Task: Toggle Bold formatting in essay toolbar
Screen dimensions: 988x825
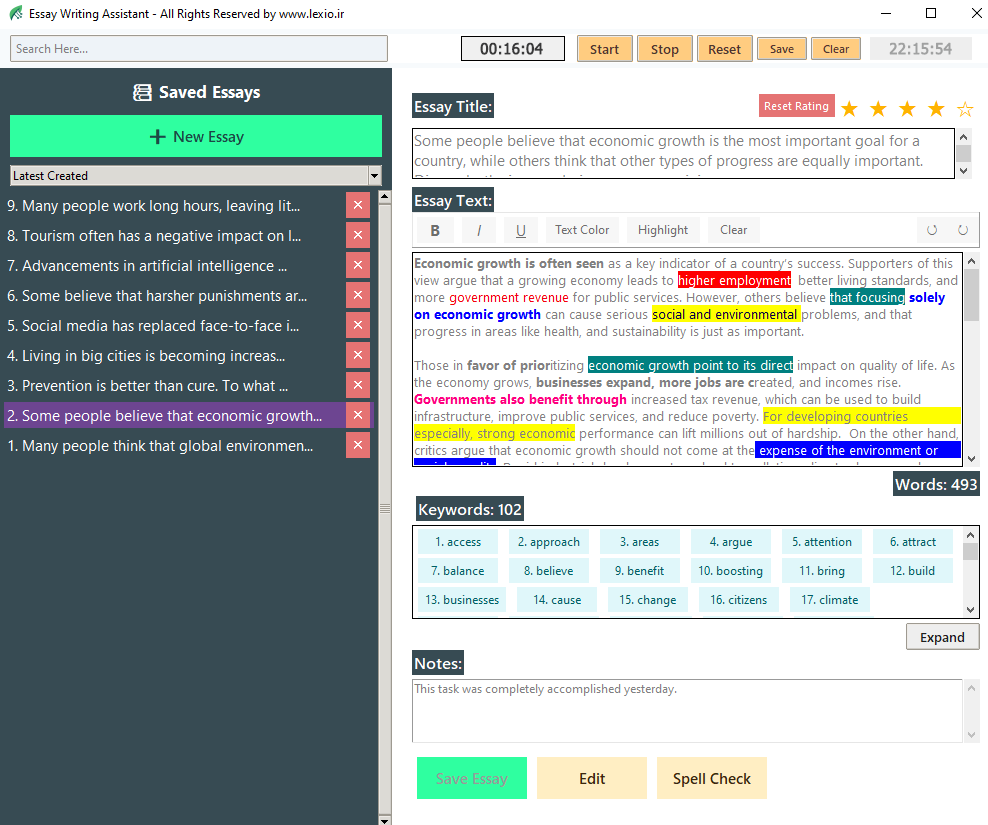Action: pos(435,230)
